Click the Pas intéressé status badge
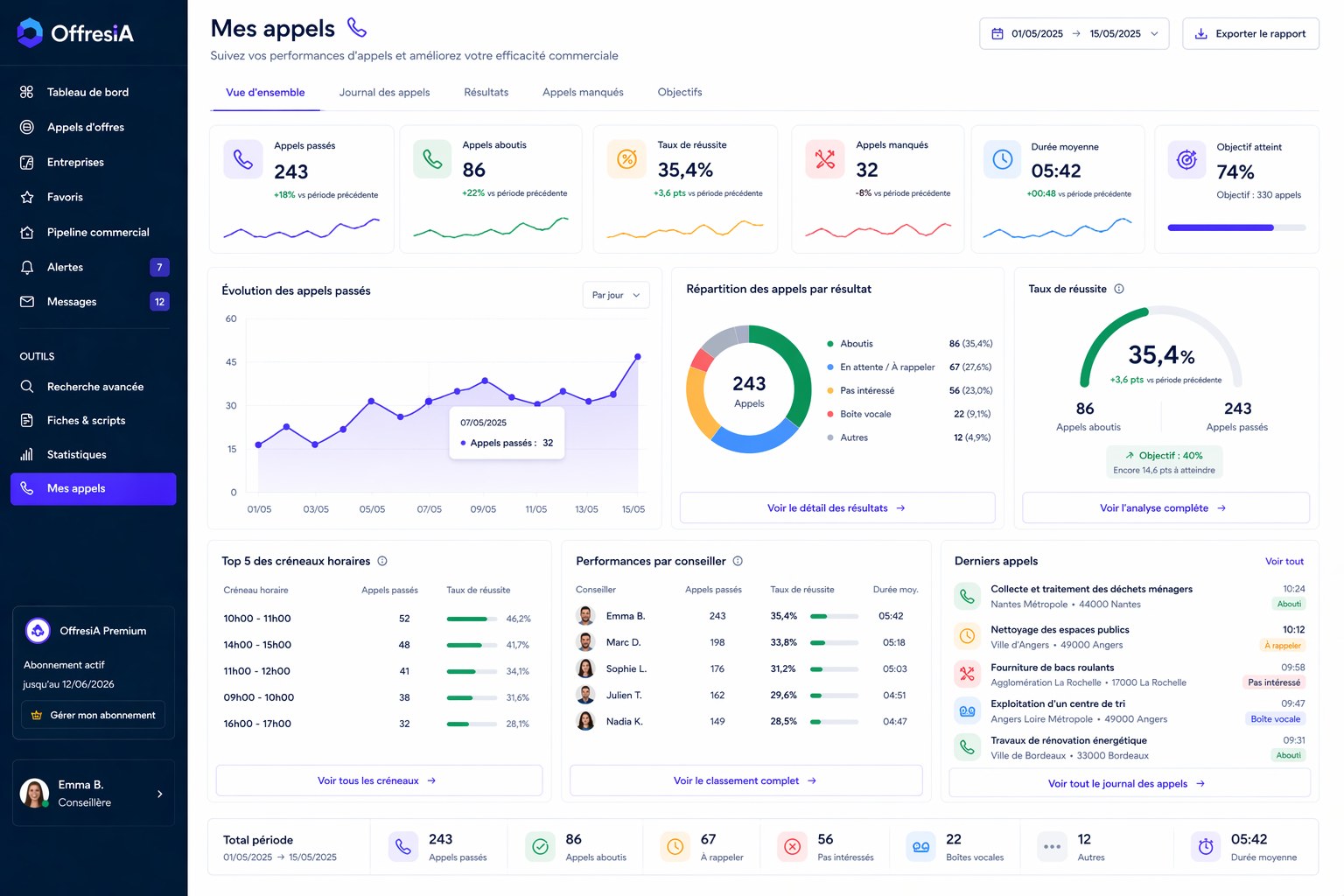Image resolution: width=1344 pixels, height=896 pixels. pyautogui.click(x=1274, y=682)
